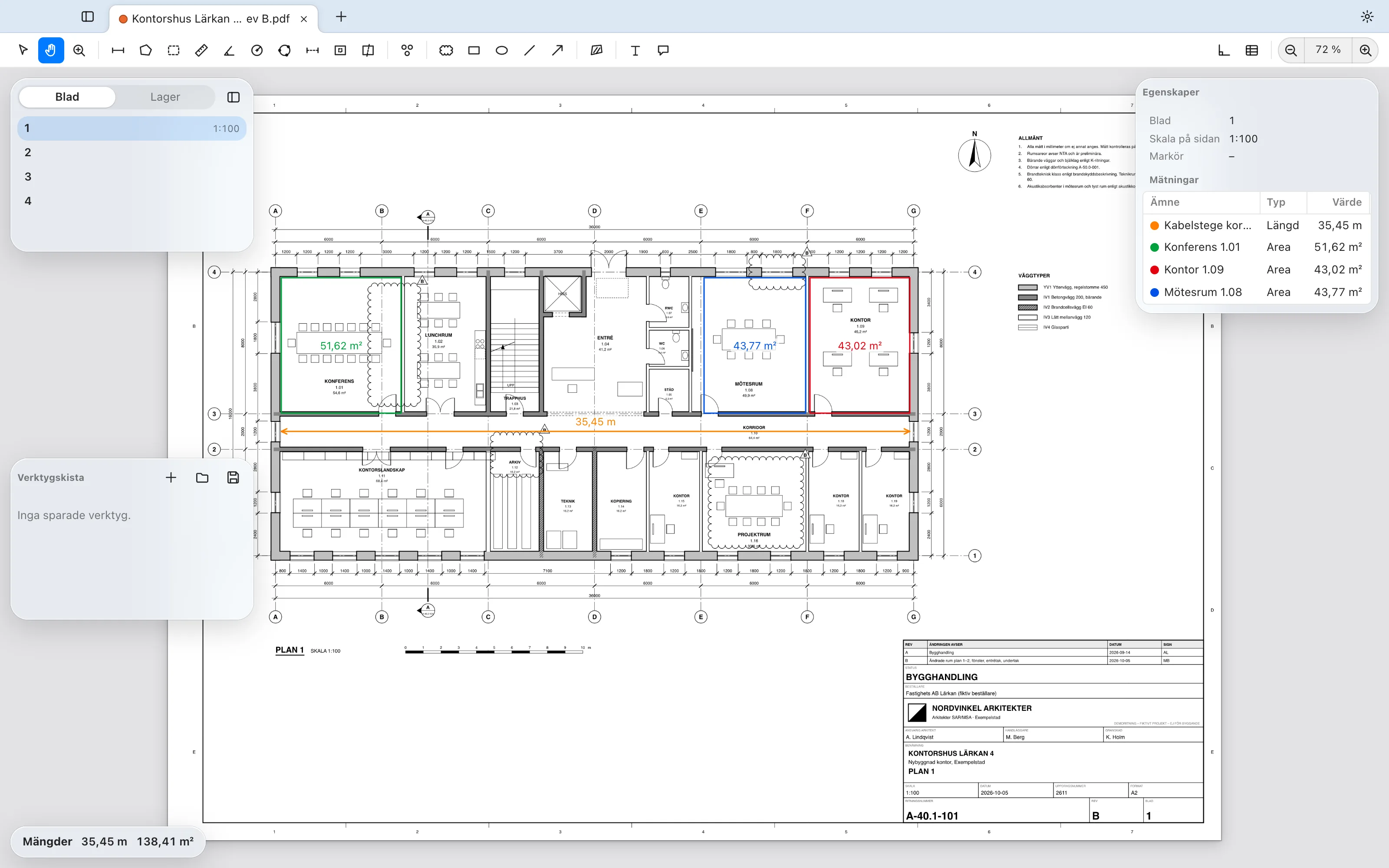Activate the hand pan tool
This screenshot has height=868, width=1389.
(x=50, y=50)
